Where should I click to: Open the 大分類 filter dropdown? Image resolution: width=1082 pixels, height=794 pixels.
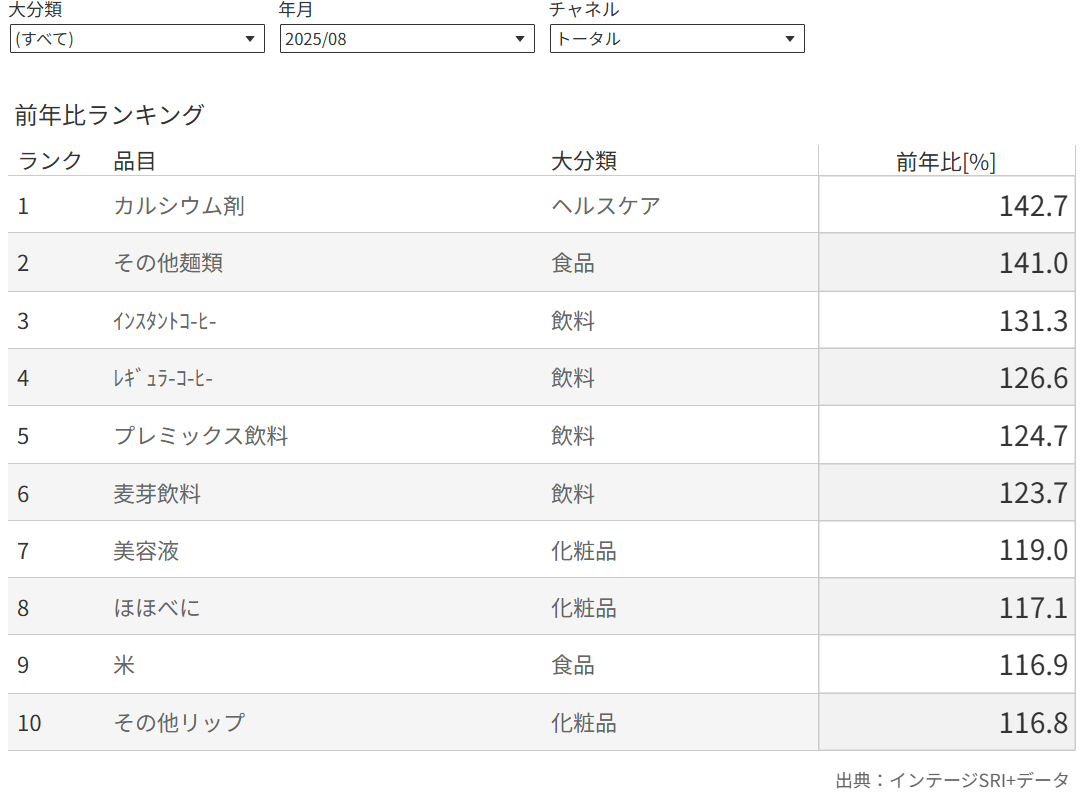pos(137,39)
